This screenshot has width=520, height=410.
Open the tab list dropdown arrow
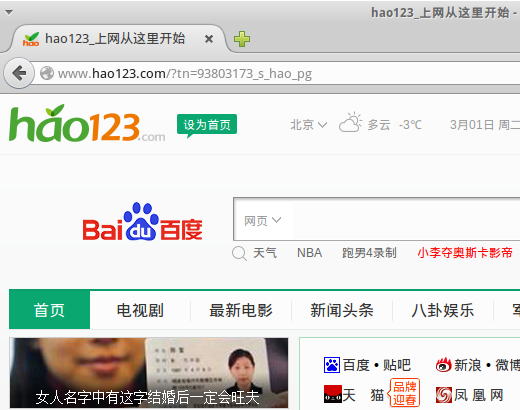tap(9, 13)
